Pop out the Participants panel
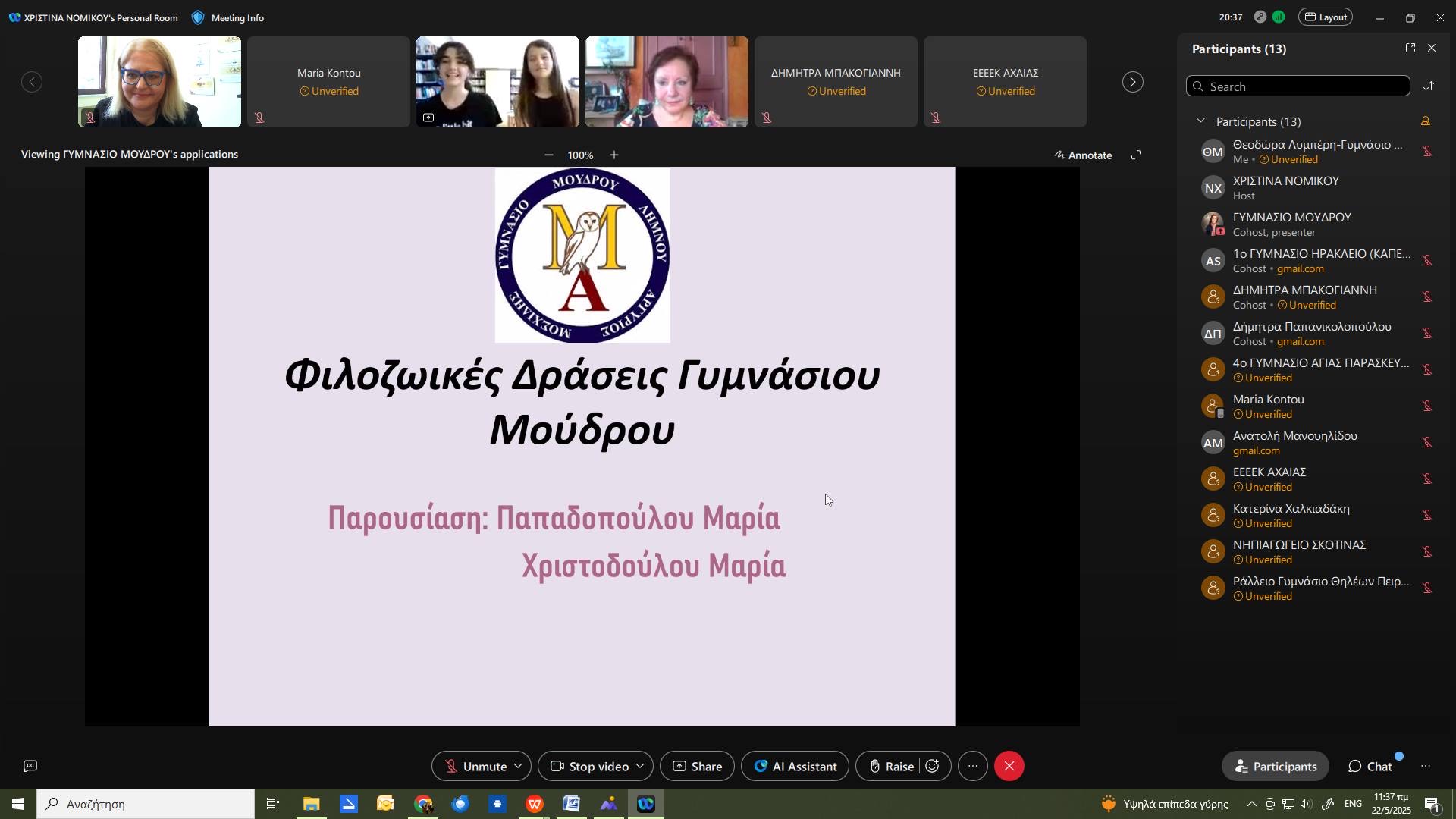 [1410, 49]
